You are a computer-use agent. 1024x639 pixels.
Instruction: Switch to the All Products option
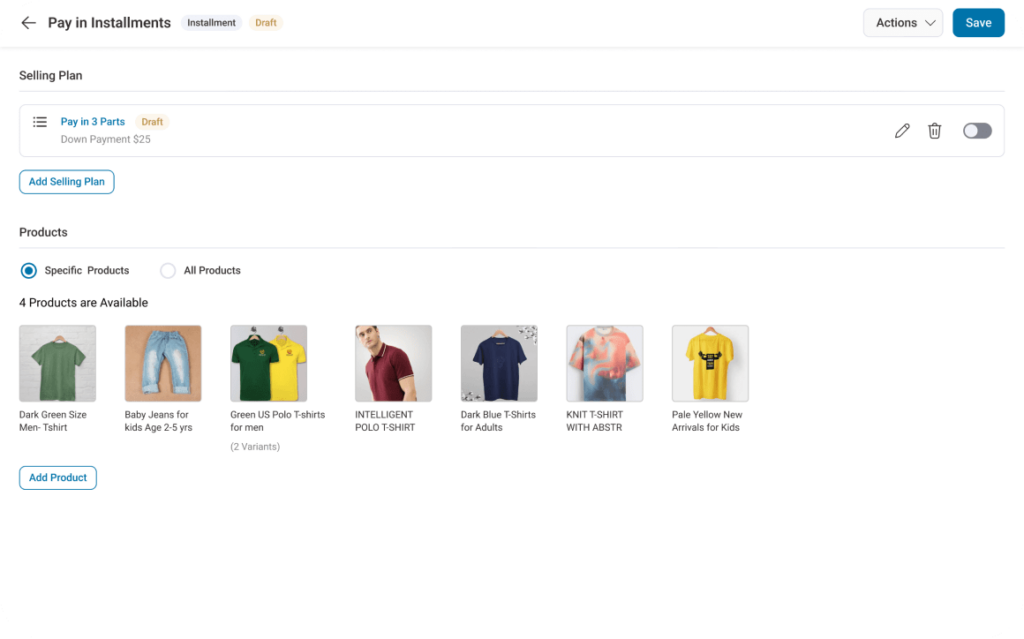click(x=168, y=270)
